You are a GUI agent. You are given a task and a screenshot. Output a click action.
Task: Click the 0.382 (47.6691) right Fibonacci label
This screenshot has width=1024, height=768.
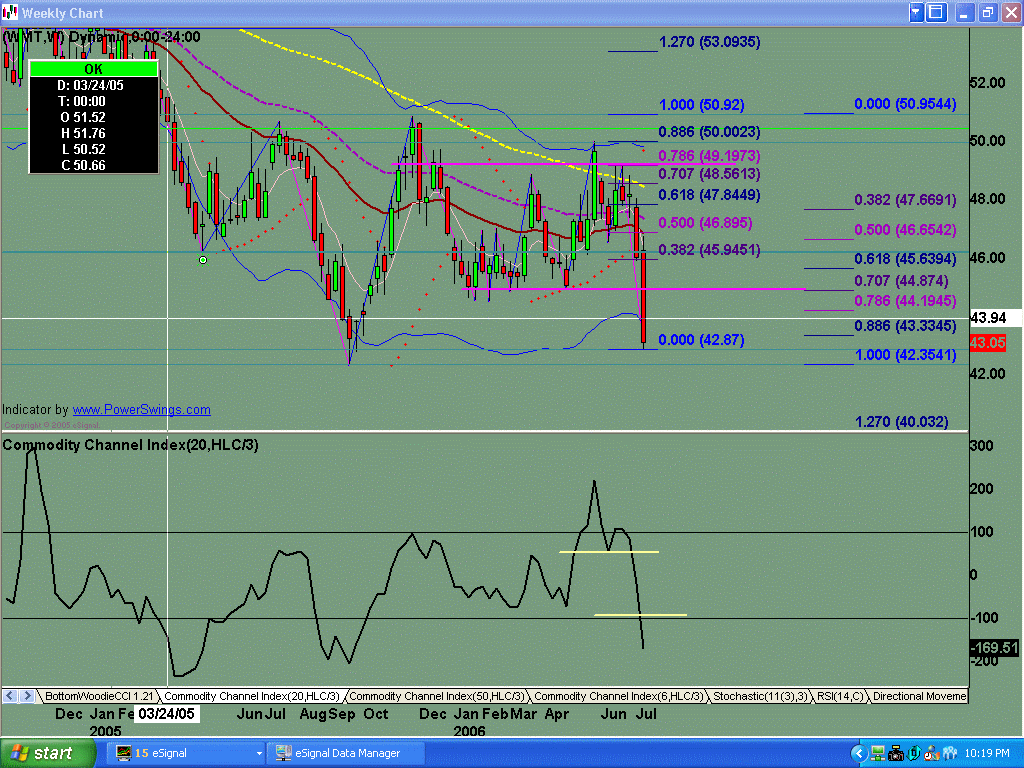click(x=905, y=200)
